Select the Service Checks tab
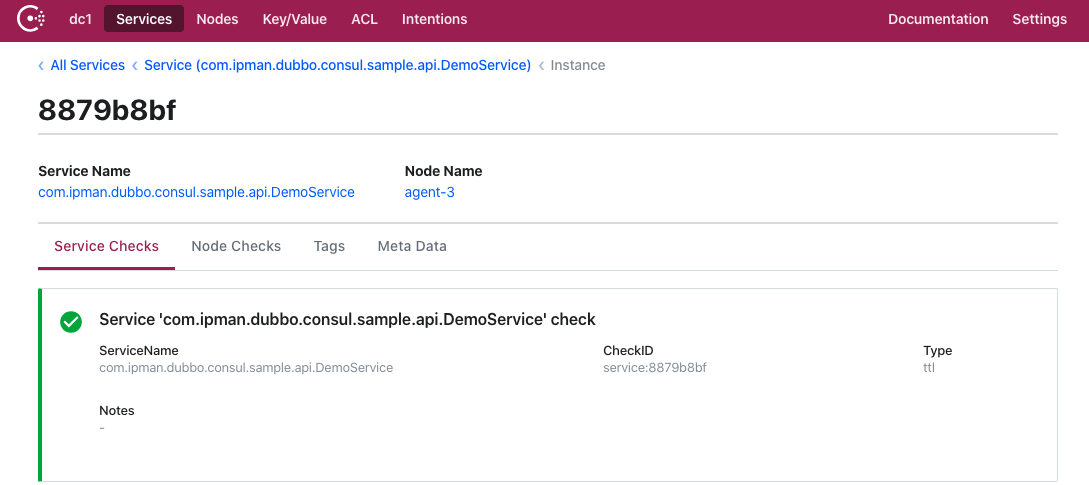Image resolution: width=1089 pixels, height=485 pixels. click(106, 246)
